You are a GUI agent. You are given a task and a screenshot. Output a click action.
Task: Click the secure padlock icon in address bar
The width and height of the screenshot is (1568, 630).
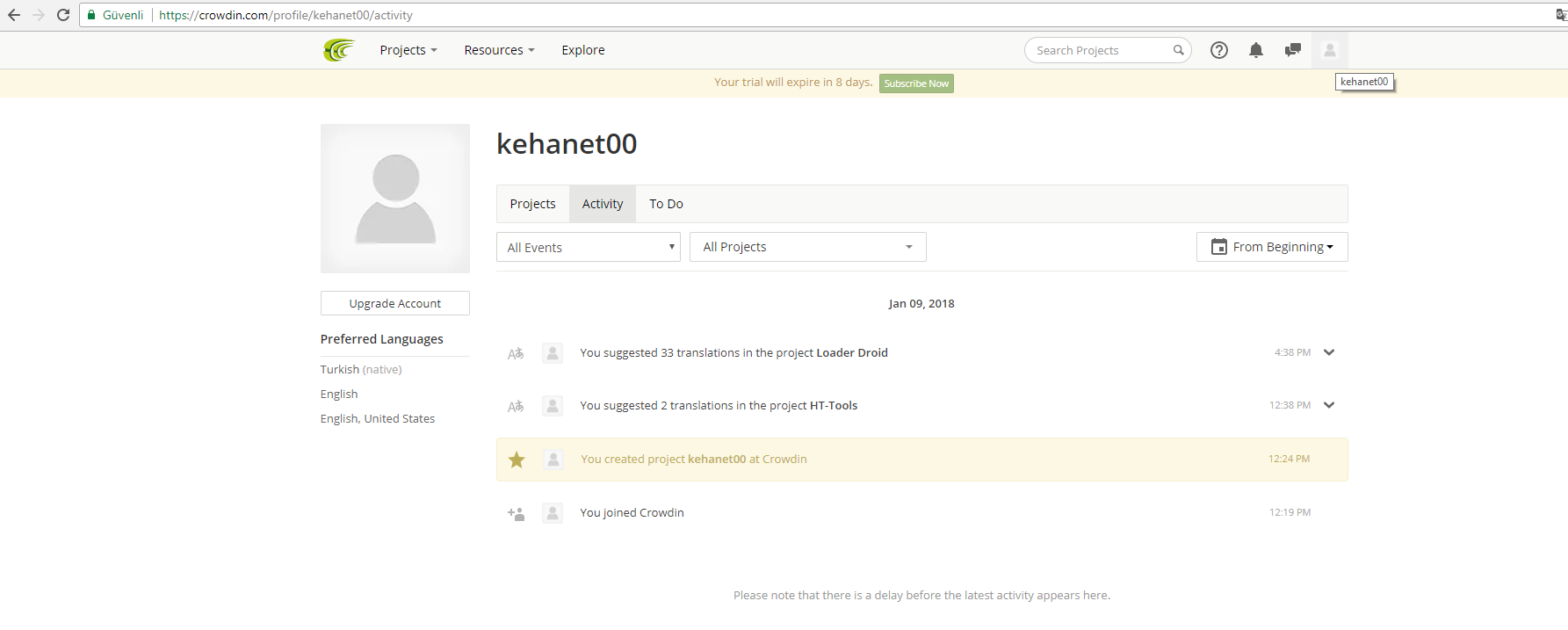91,15
